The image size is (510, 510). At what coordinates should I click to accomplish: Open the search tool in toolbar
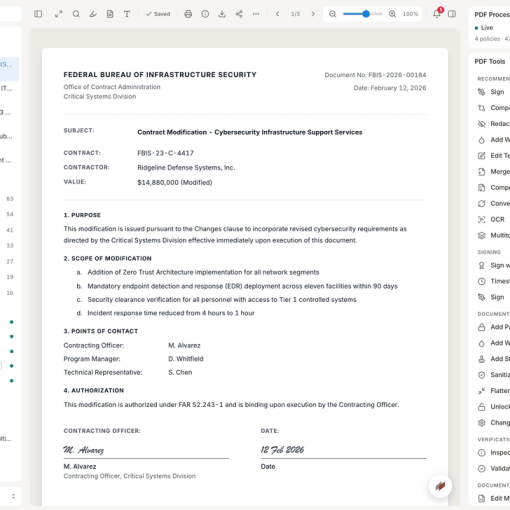click(76, 14)
